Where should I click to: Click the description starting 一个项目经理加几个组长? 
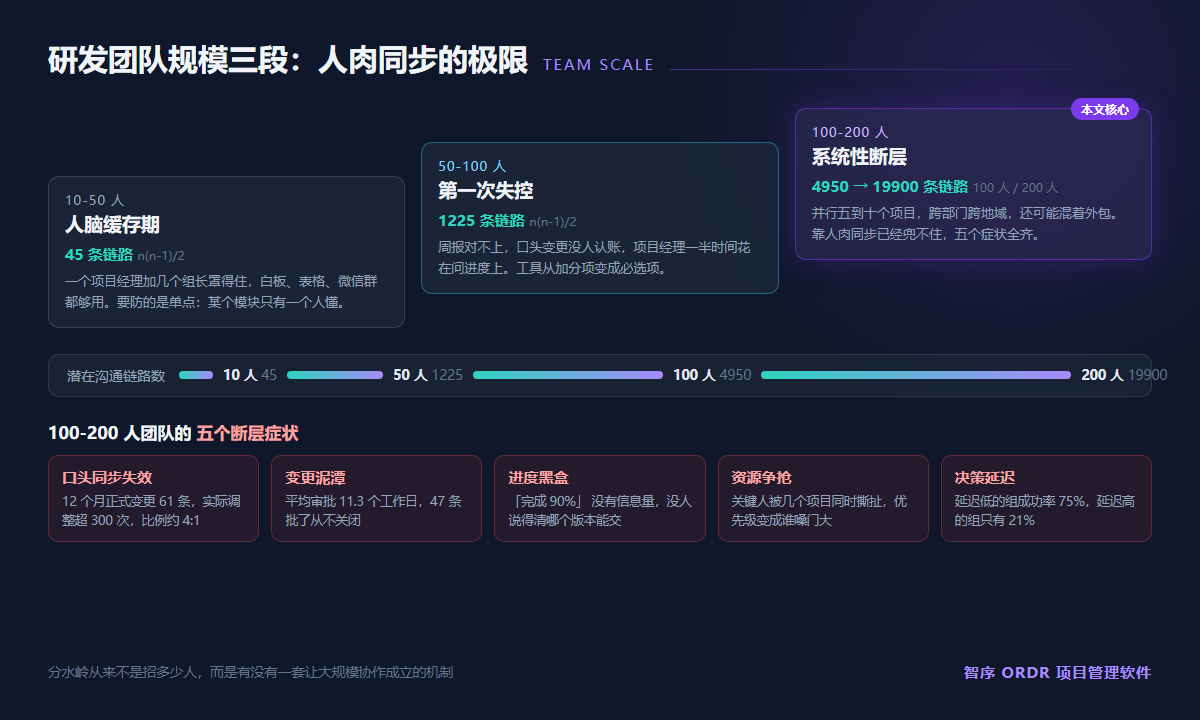pos(221,291)
